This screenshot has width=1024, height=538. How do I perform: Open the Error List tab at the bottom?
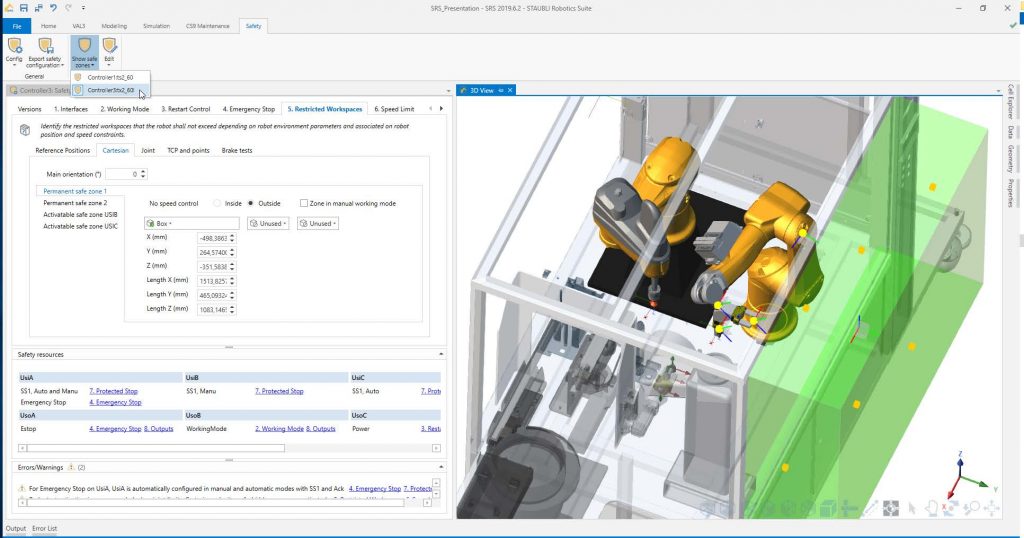point(44,528)
